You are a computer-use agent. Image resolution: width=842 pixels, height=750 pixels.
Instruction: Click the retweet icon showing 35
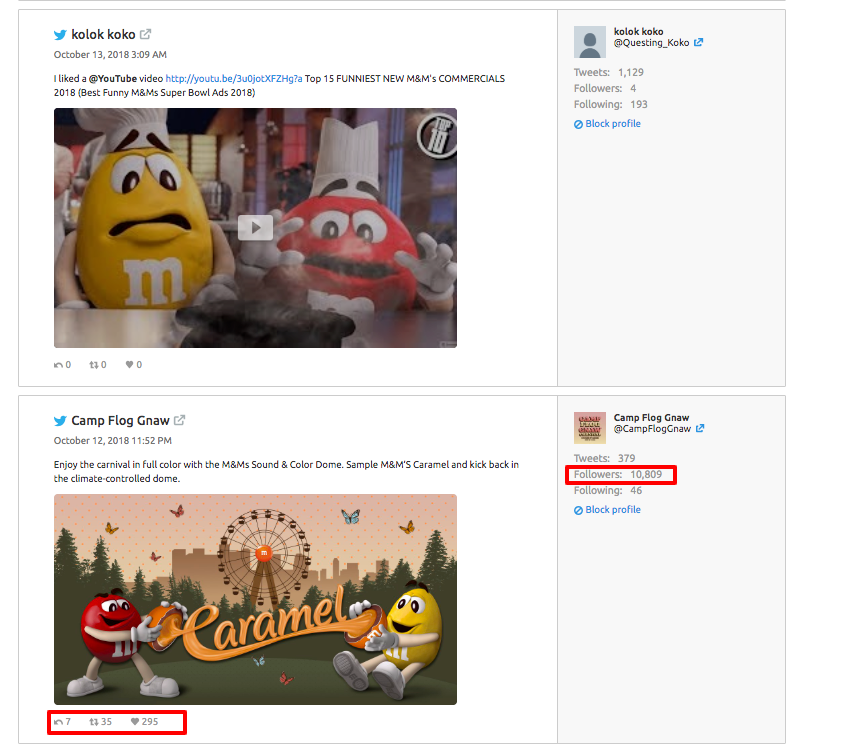[92, 721]
